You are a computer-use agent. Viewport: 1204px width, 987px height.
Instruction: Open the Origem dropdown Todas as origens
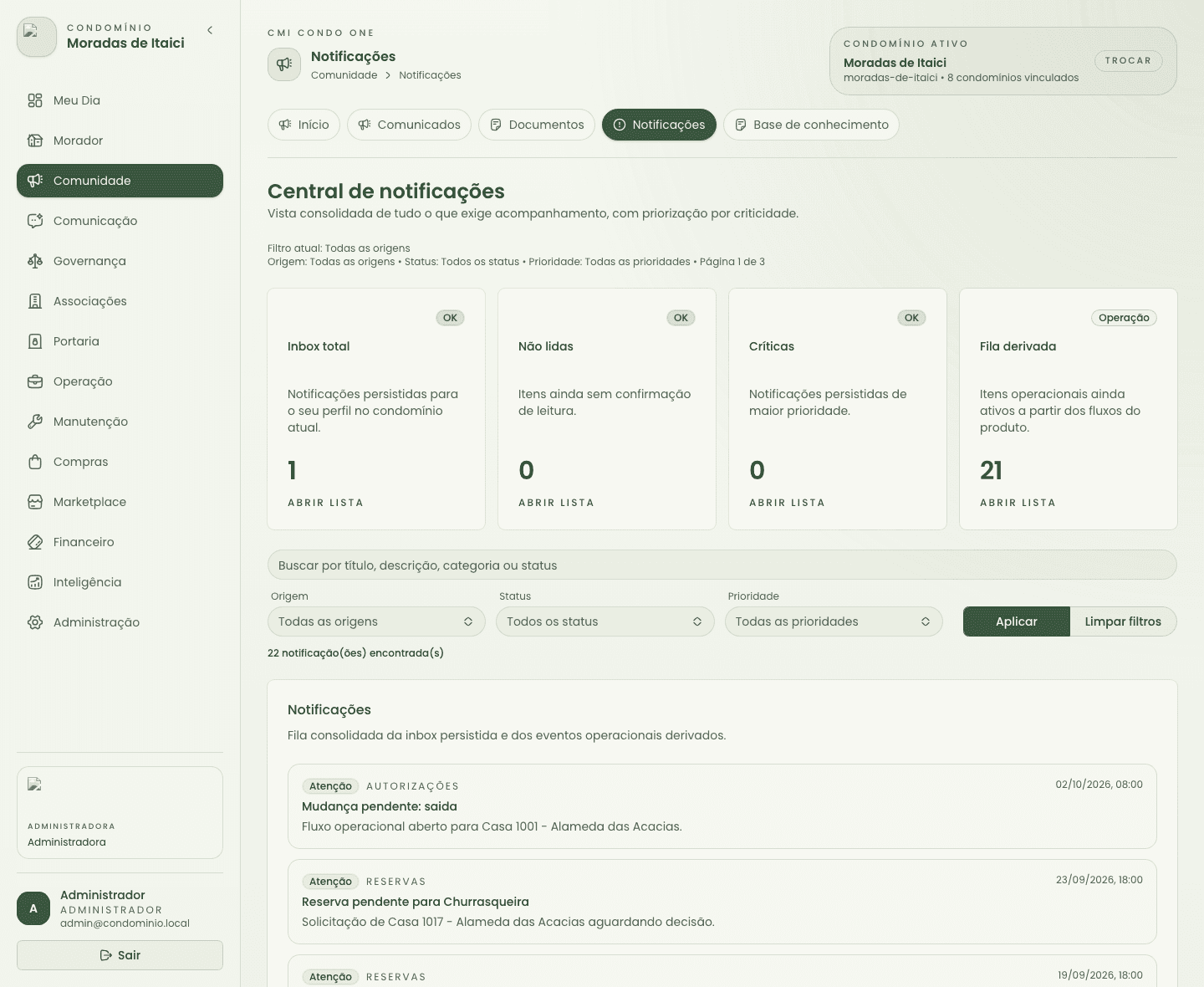376,621
